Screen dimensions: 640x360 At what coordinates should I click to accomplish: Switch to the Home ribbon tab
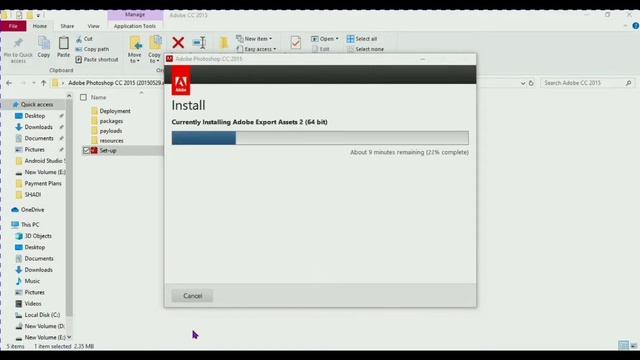point(40,26)
